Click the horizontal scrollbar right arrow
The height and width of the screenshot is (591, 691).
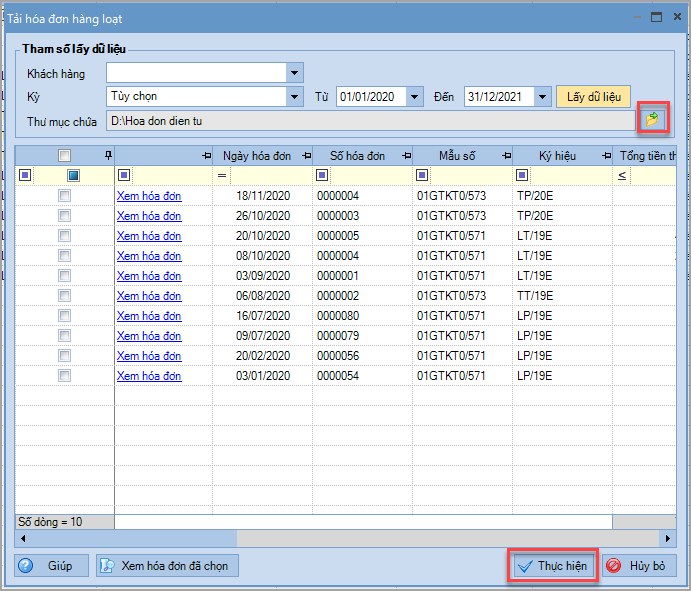click(x=668, y=538)
